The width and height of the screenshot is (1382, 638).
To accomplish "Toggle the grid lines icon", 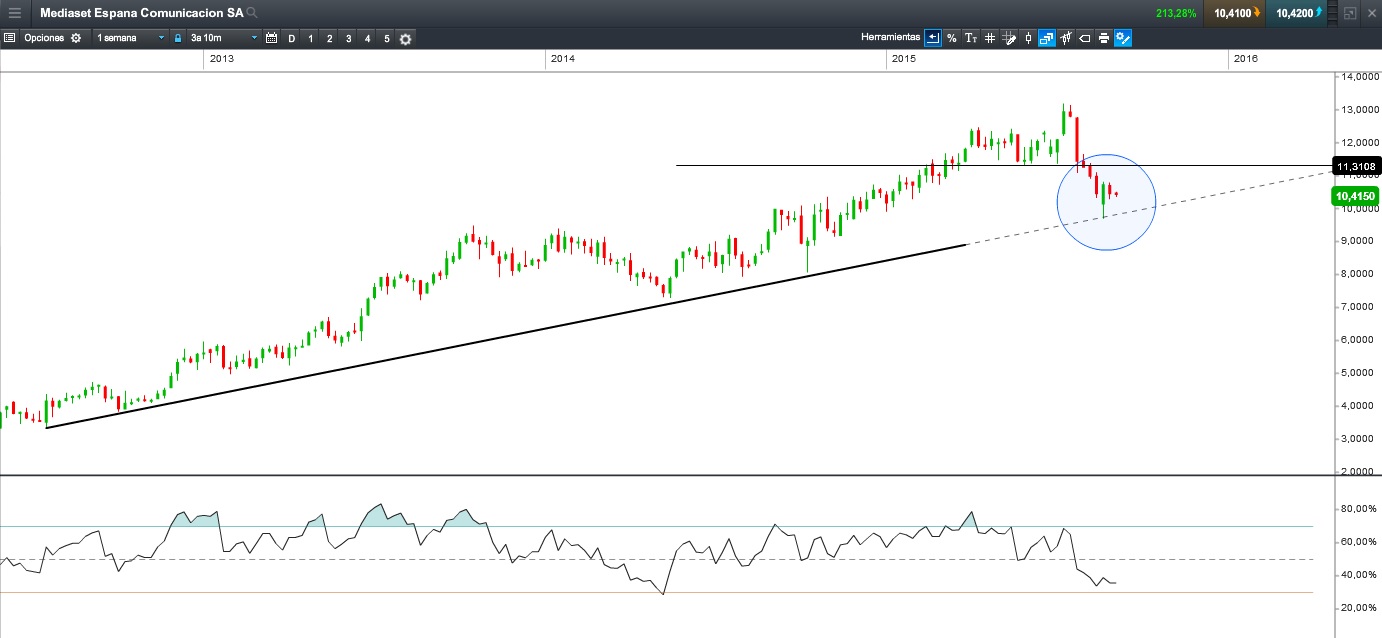I will [989, 38].
